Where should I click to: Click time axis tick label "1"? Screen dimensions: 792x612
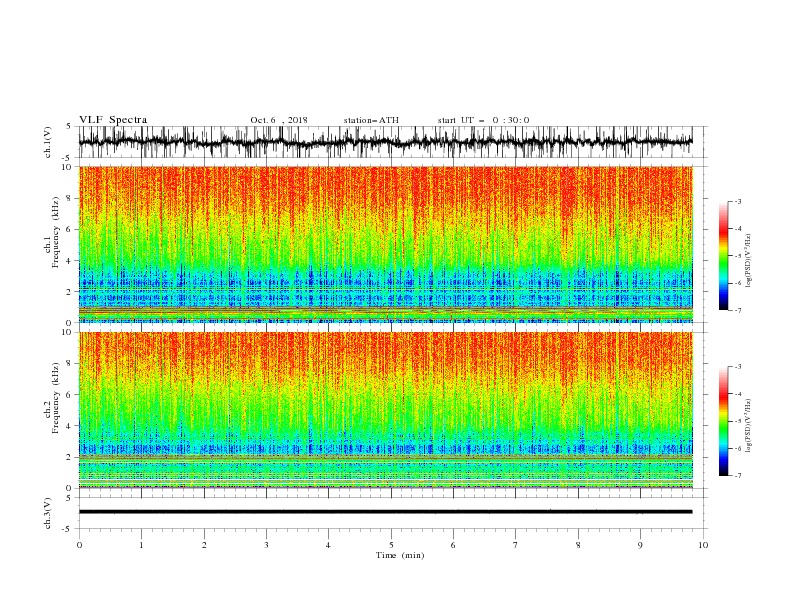(x=141, y=545)
